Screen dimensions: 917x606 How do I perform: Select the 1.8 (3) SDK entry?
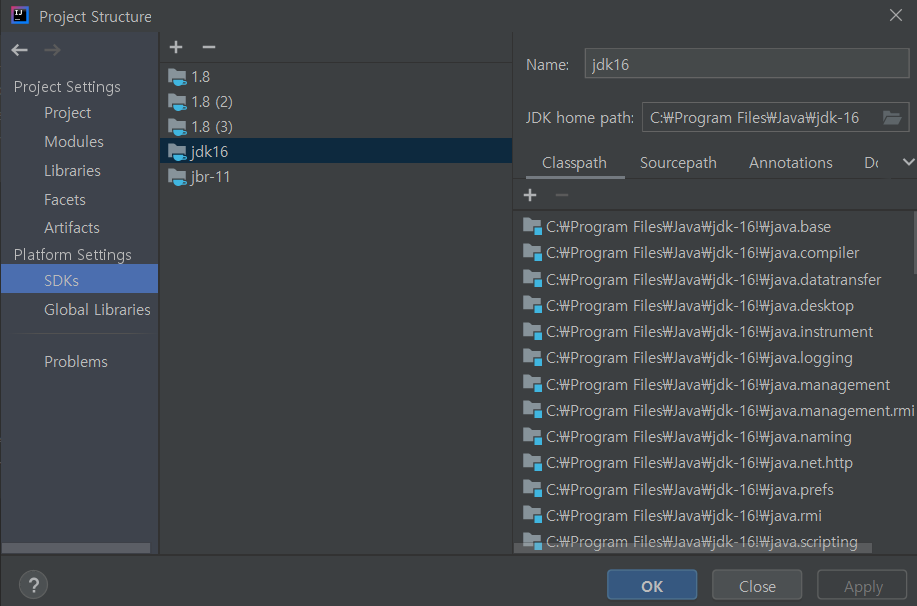click(336, 127)
